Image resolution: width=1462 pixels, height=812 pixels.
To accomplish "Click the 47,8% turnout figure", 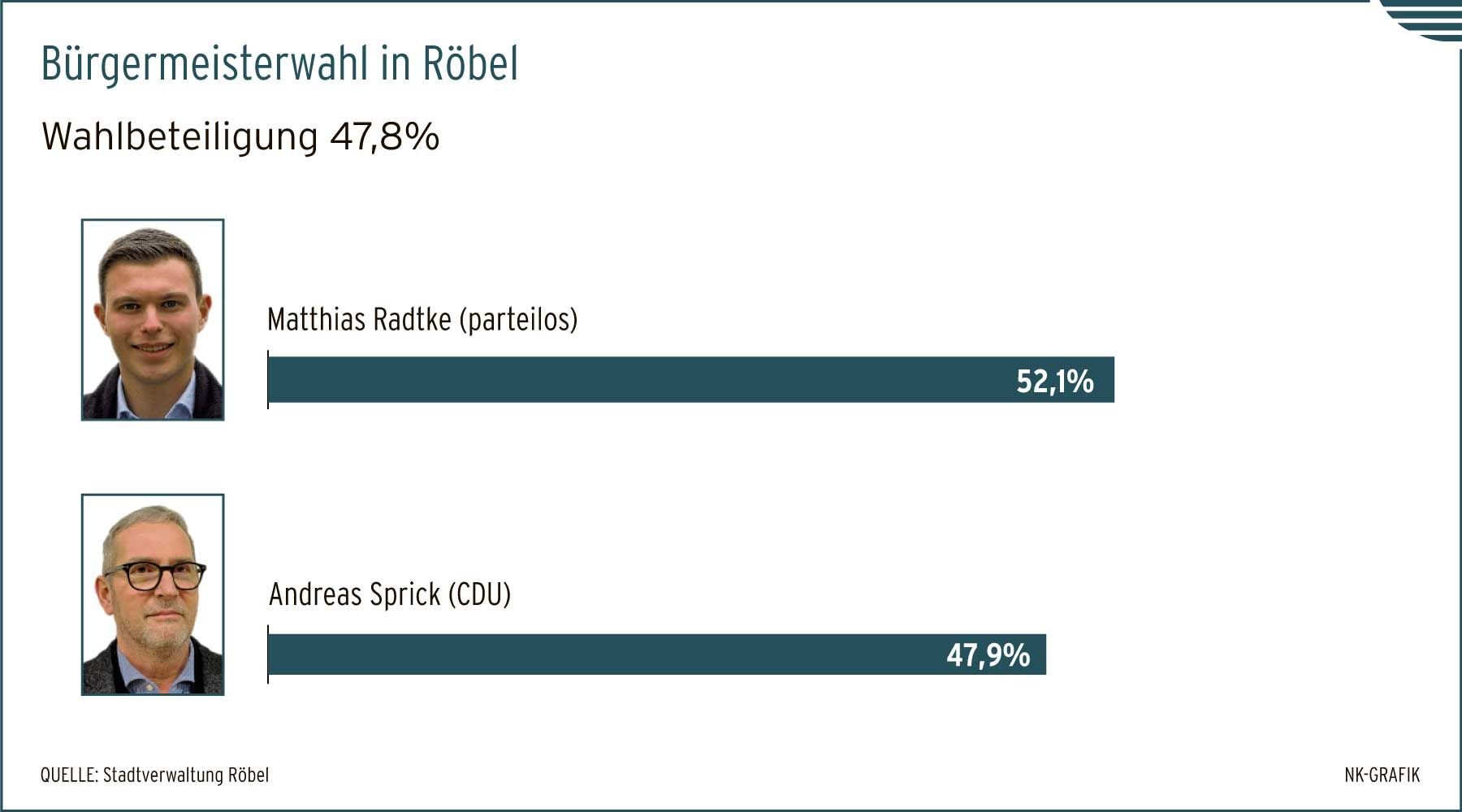I will (x=384, y=136).
